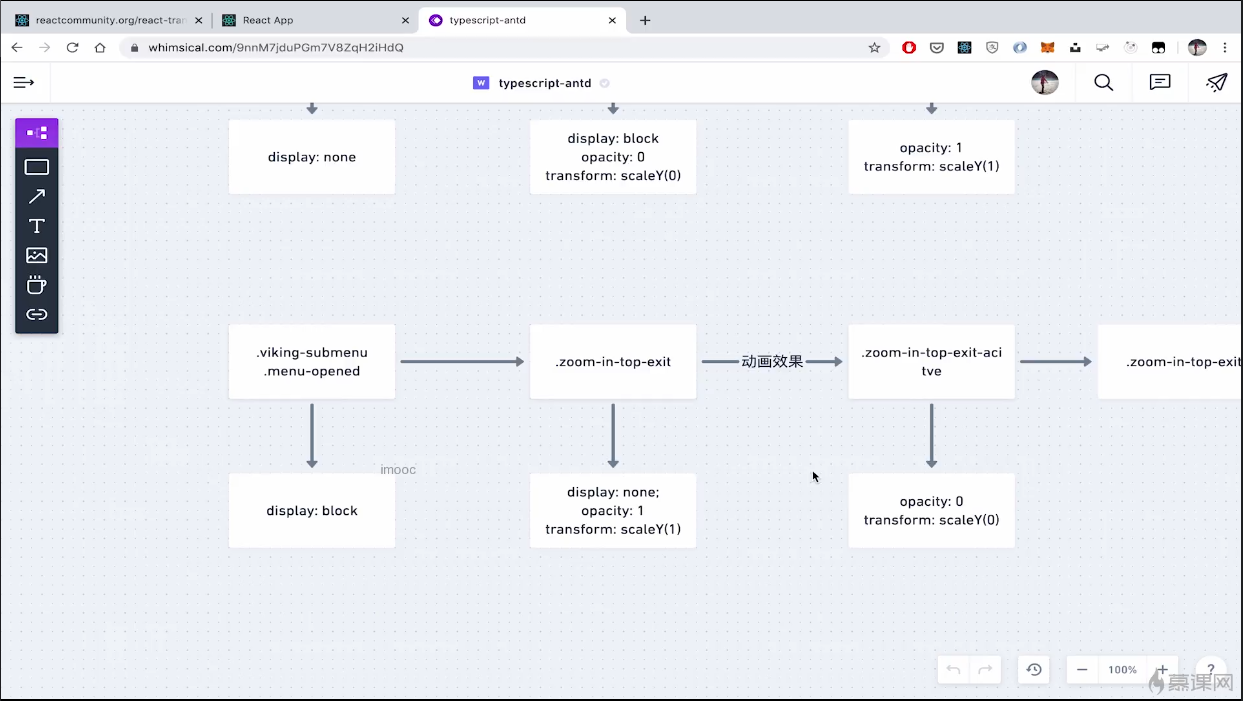This screenshot has height=701, width=1243.
Task: Select the flowchart element tool
Action: [37, 133]
